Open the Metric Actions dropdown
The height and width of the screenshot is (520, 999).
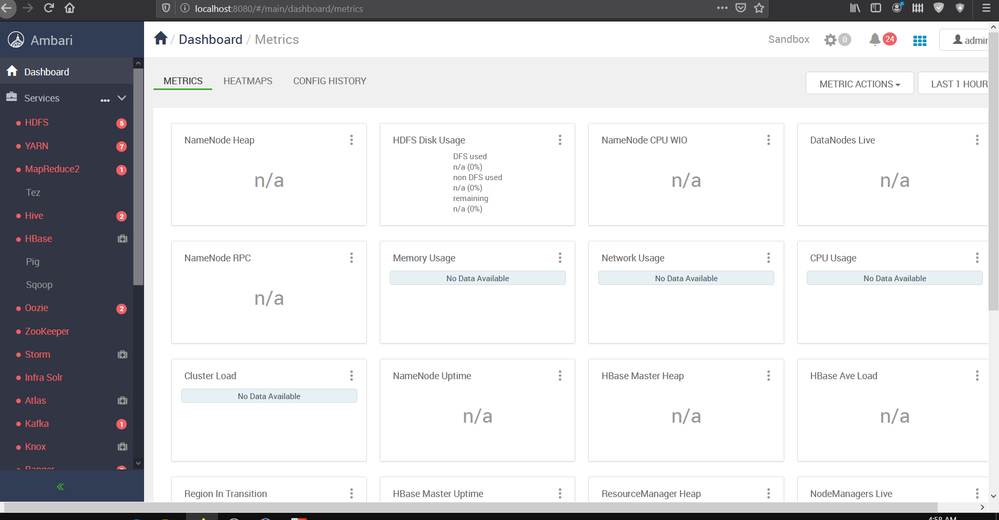tap(859, 83)
